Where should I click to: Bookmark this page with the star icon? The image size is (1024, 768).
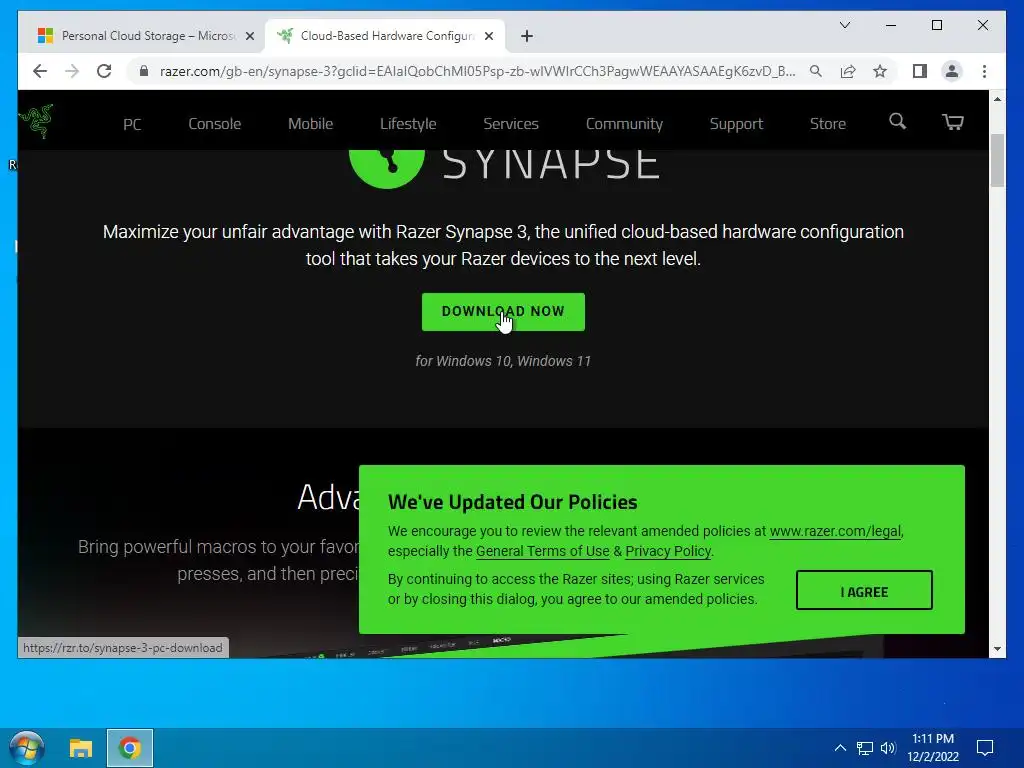(880, 71)
